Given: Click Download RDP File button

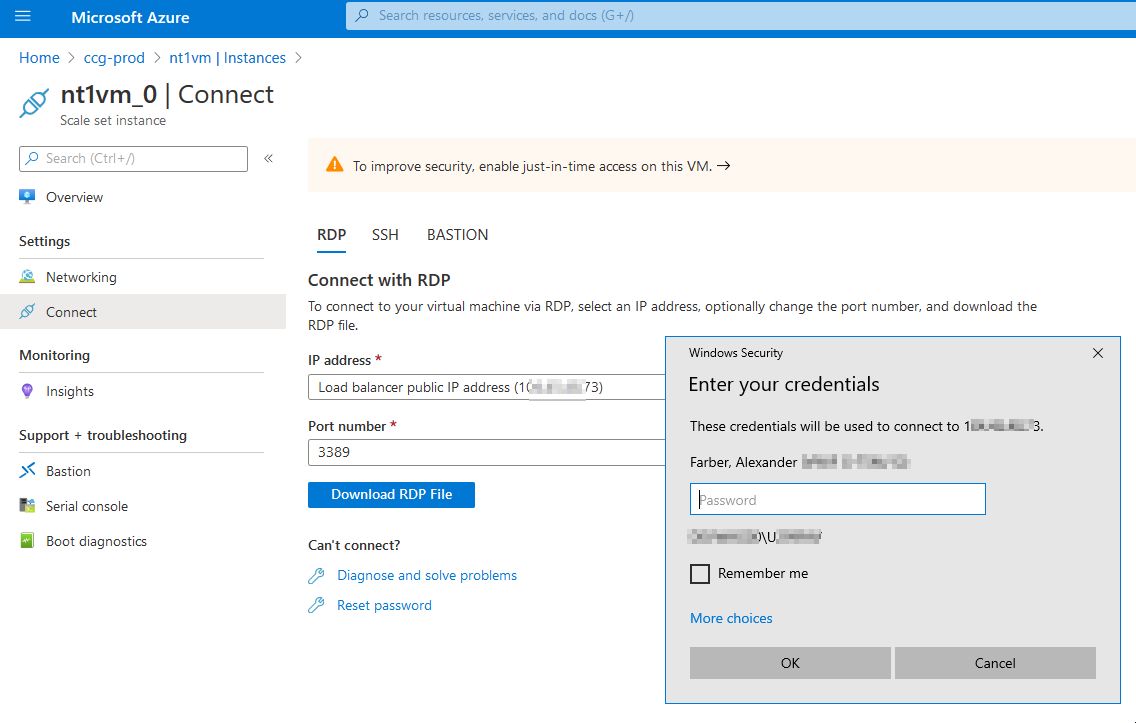Looking at the screenshot, I should click(x=391, y=495).
